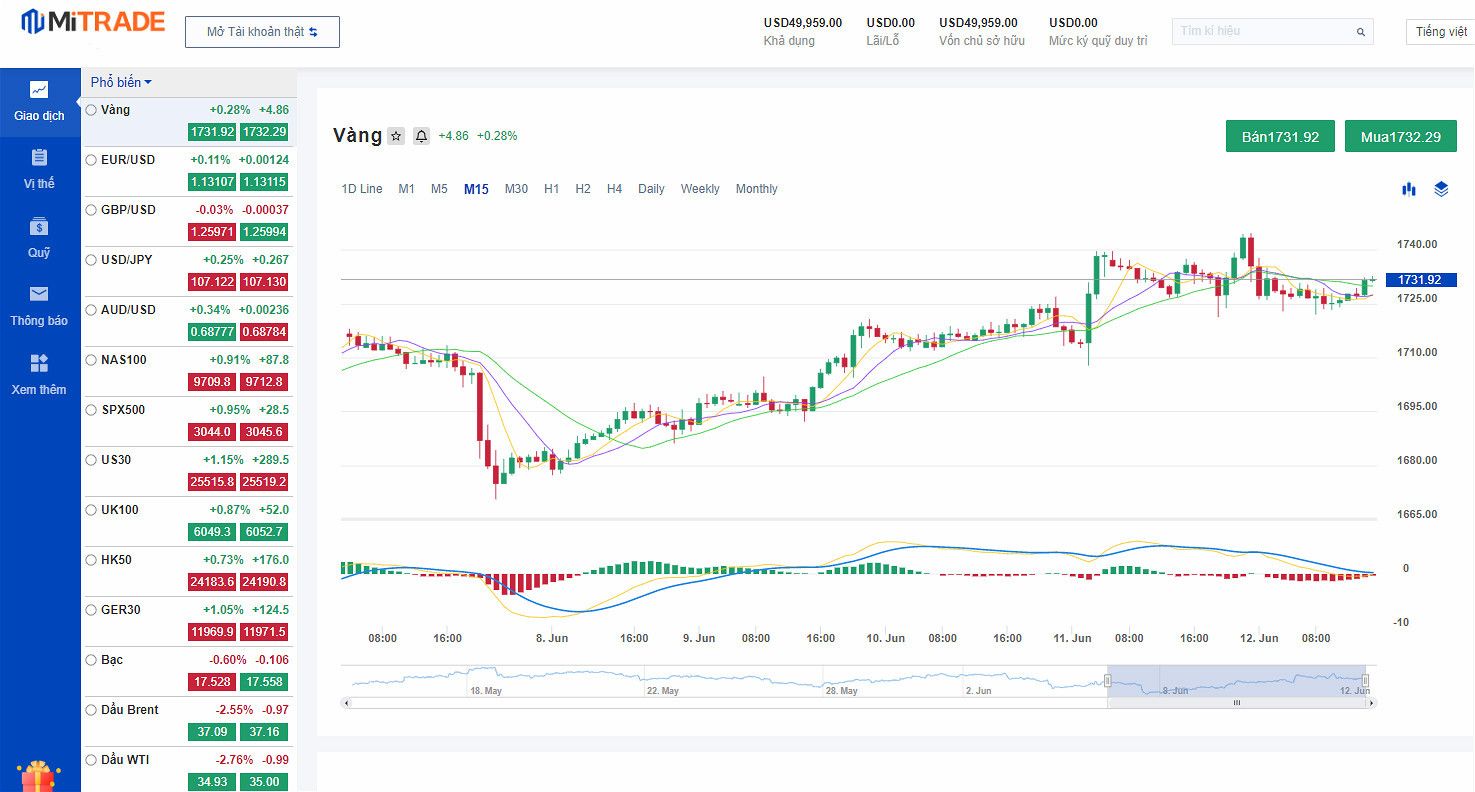Expand the Phổ biến category dropdown
This screenshot has height=792, width=1475.
pyautogui.click(x=121, y=82)
